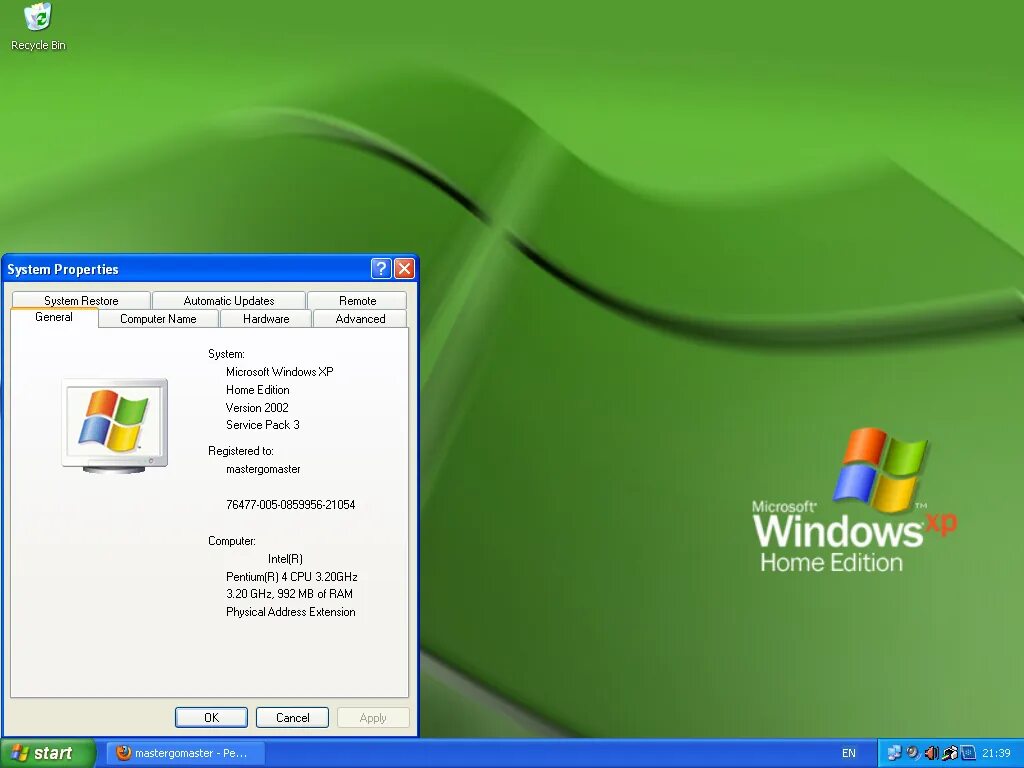1024x768 pixels.
Task: Click the registered user name 'mastergomaster' in the dialog
Action: (x=263, y=469)
